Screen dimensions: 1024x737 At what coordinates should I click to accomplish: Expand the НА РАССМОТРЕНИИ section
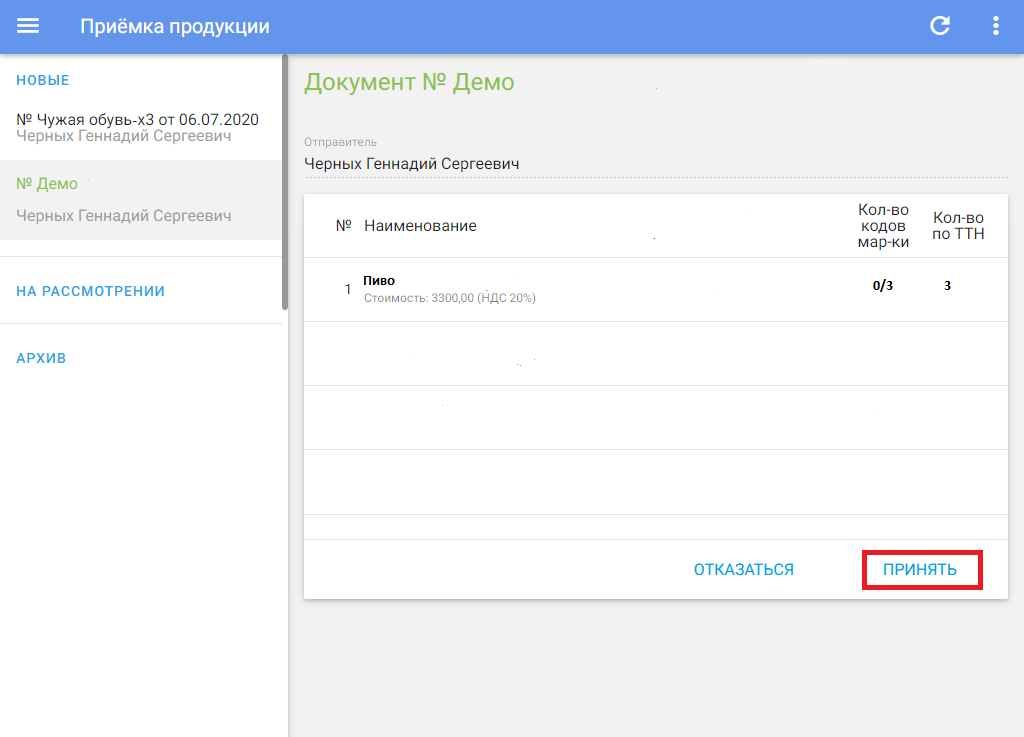coord(90,291)
